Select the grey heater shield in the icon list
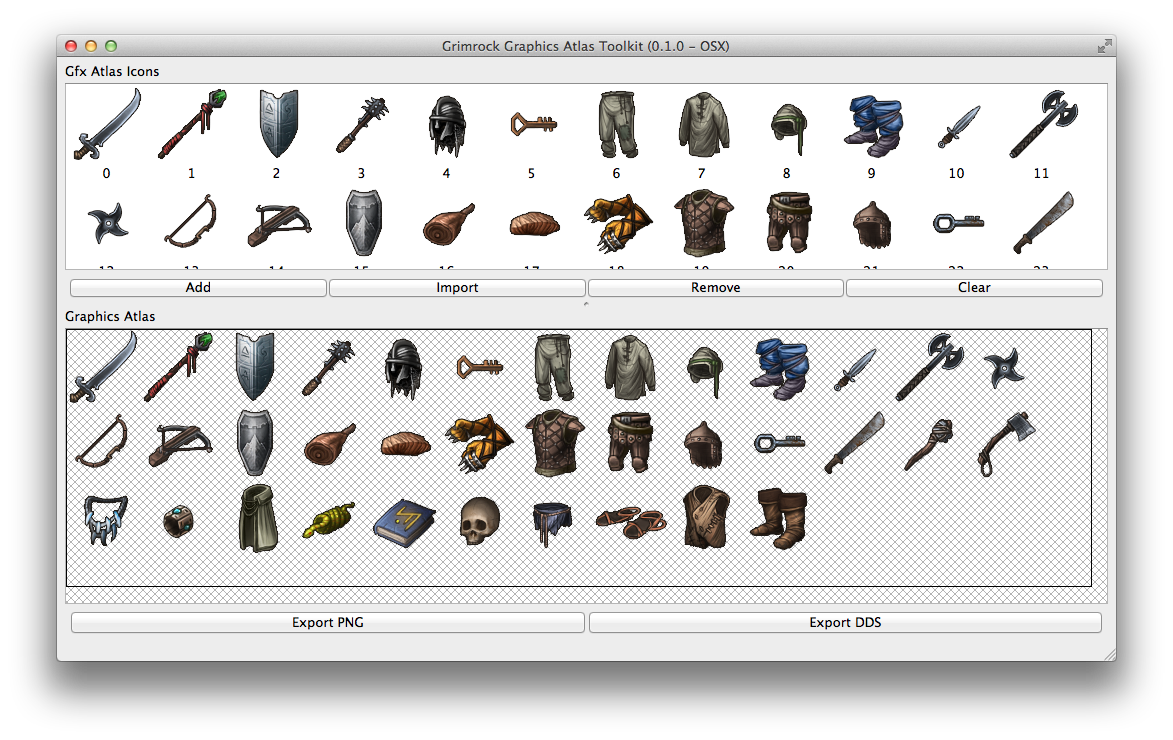This screenshot has width=1173, height=740. point(364,222)
